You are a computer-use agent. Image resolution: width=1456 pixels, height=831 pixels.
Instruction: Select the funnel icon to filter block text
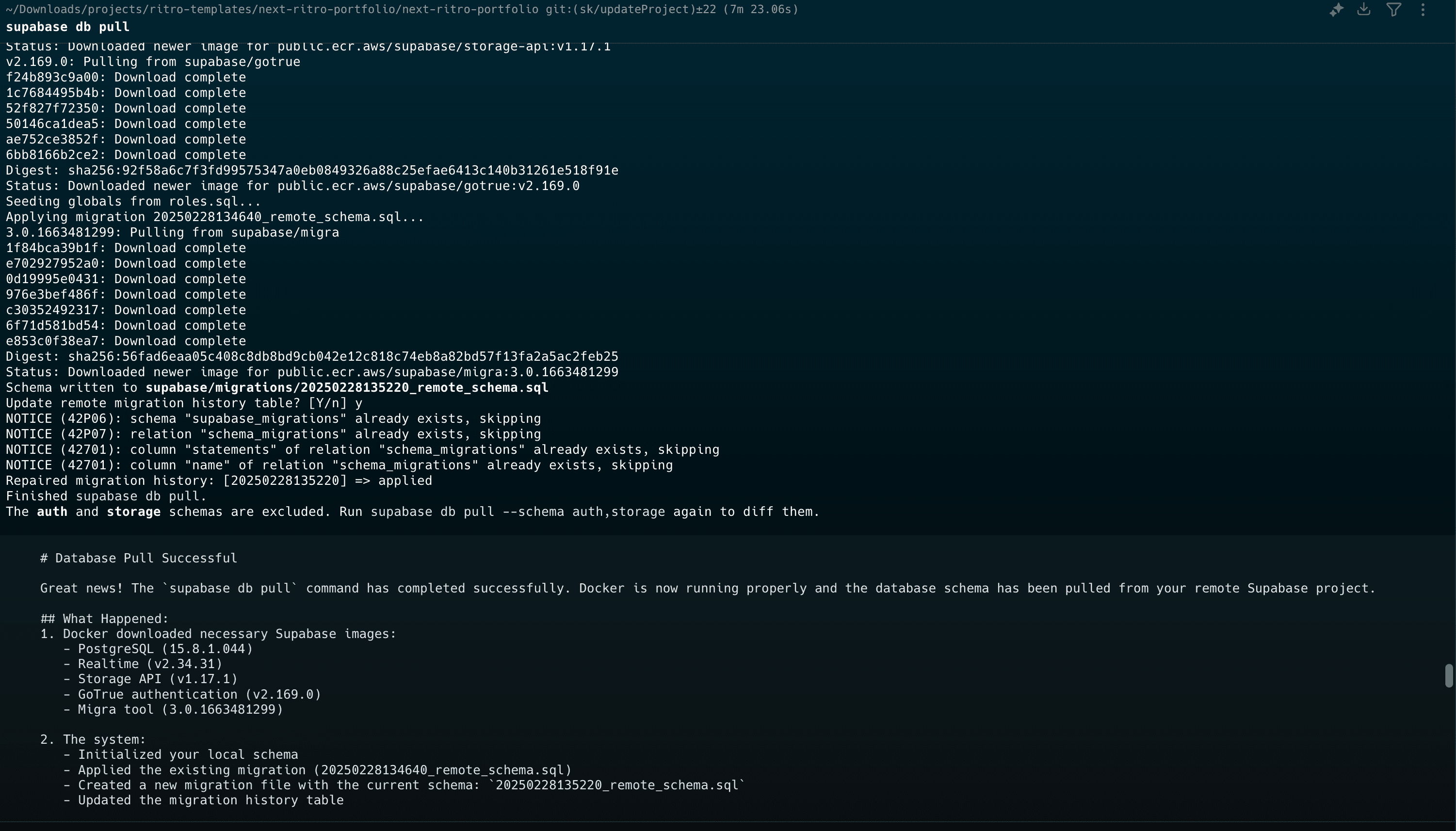coord(1394,10)
